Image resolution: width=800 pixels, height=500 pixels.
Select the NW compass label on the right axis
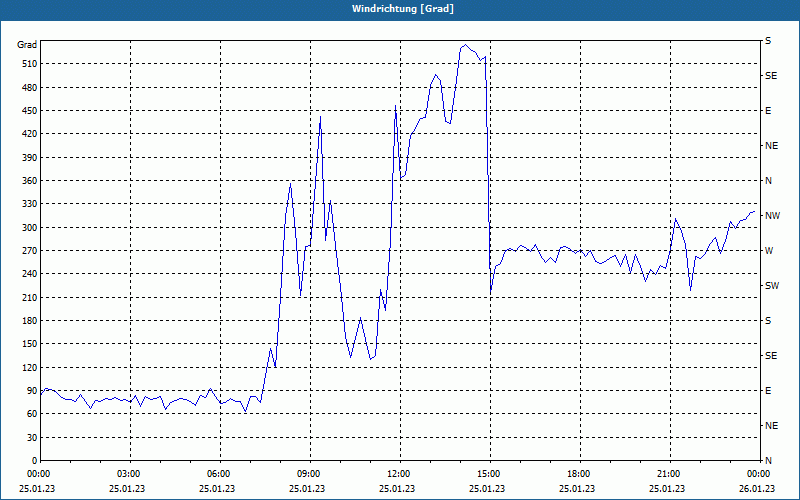(772, 216)
